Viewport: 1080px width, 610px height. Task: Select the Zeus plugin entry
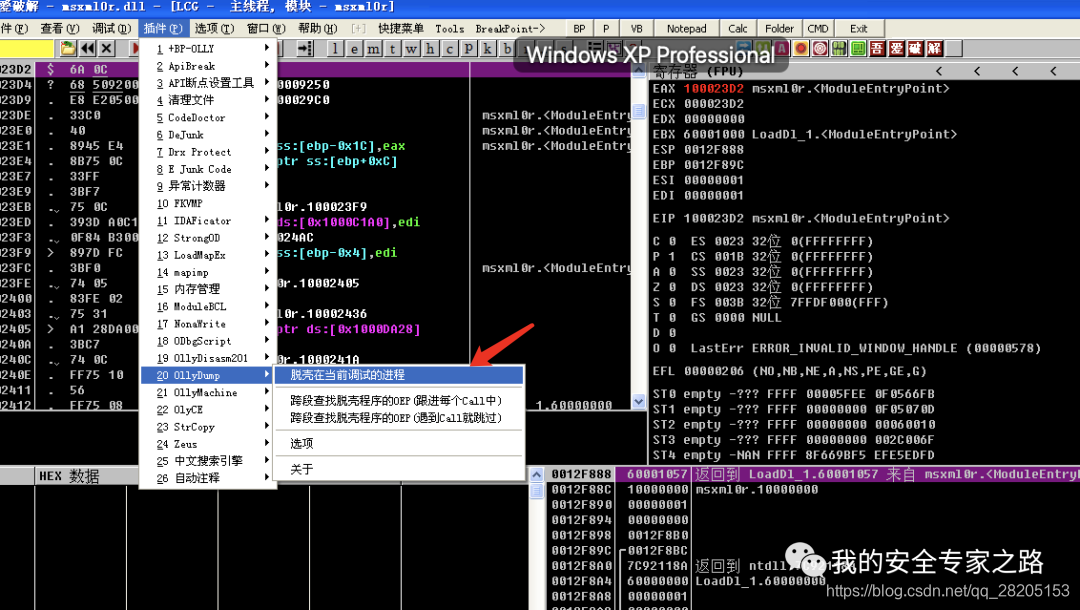click(208, 444)
